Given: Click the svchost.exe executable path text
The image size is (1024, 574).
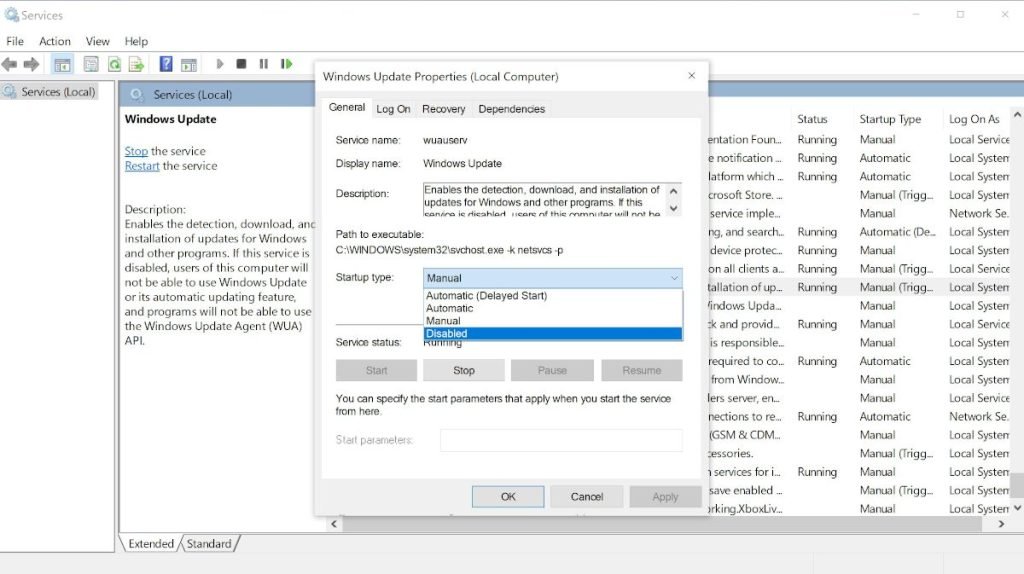Looking at the screenshot, I should point(449,250).
